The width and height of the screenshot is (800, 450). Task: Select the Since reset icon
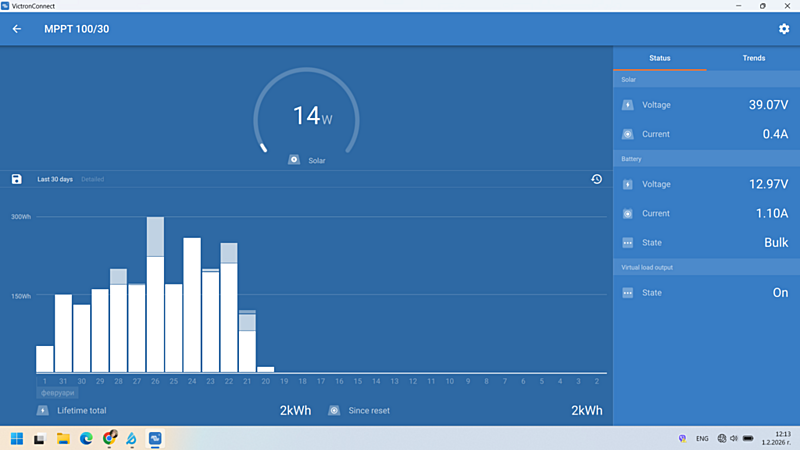coord(334,410)
